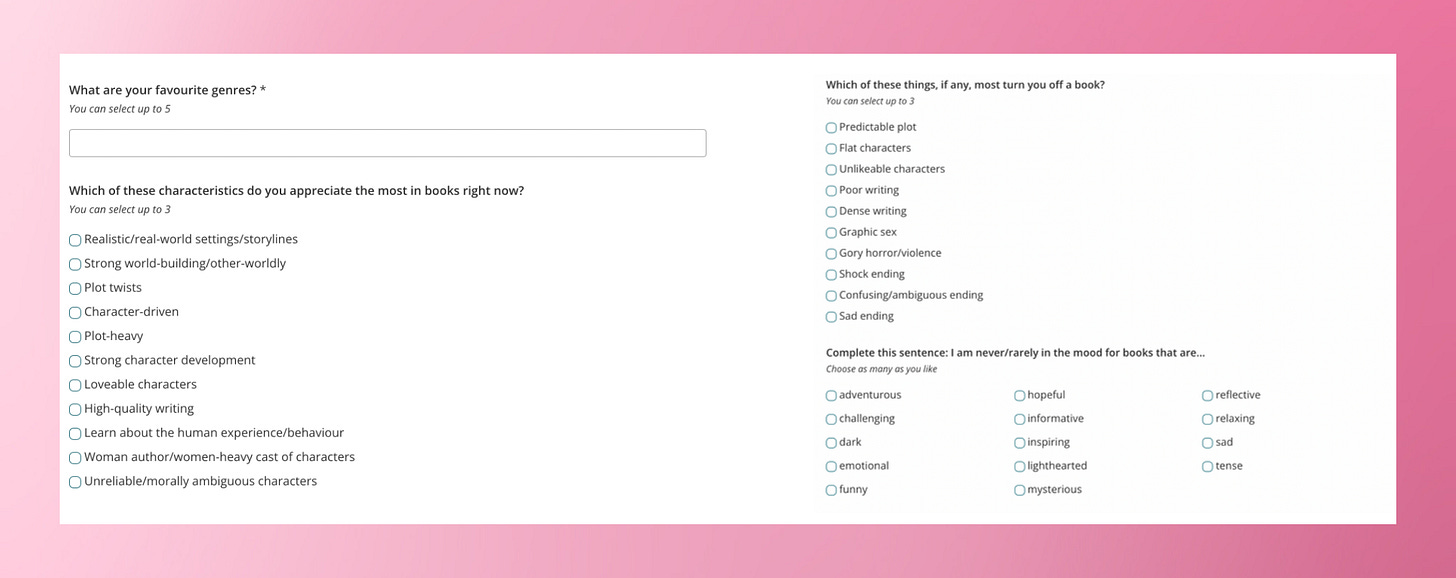
Task: Click the 'turn you off a book' question
Action: (x=965, y=85)
